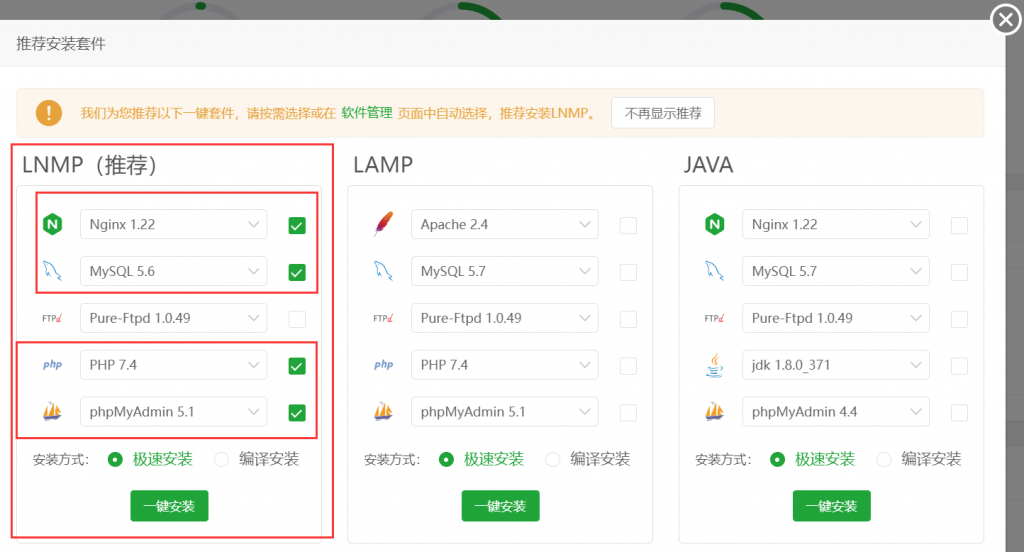Click the MySQL dolphin icon in LNMP
Screen dimensions: 1024x552
tap(52, 272)
